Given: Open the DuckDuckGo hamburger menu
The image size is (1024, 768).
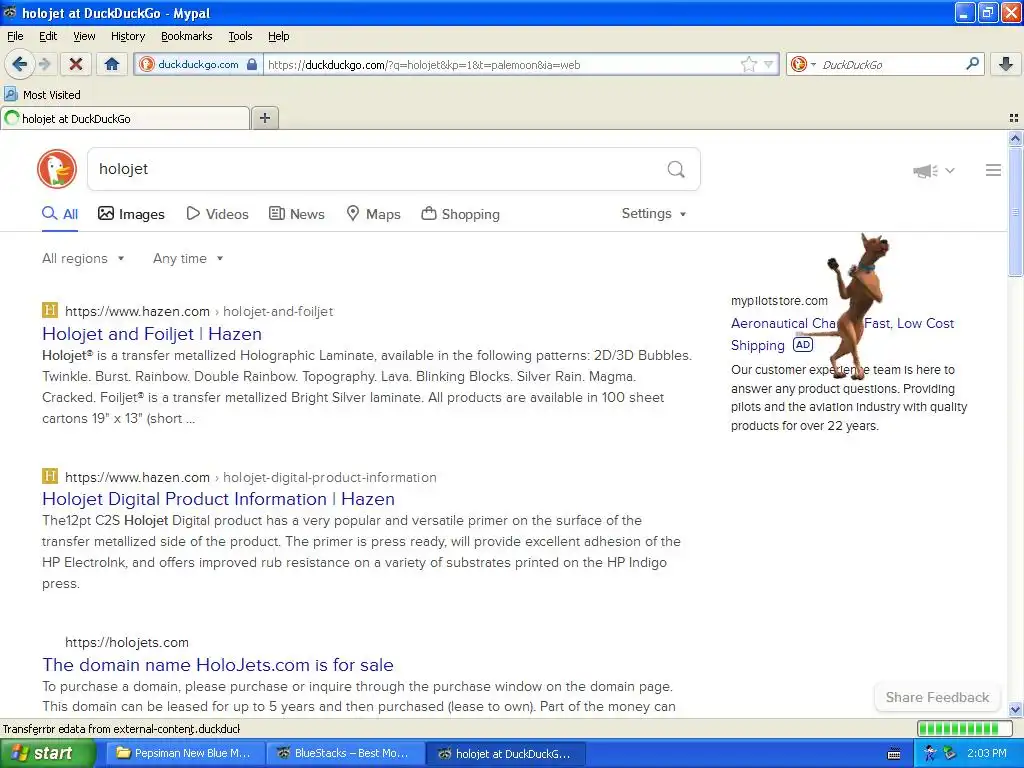Looking at the screenshot, I should 993,170.
